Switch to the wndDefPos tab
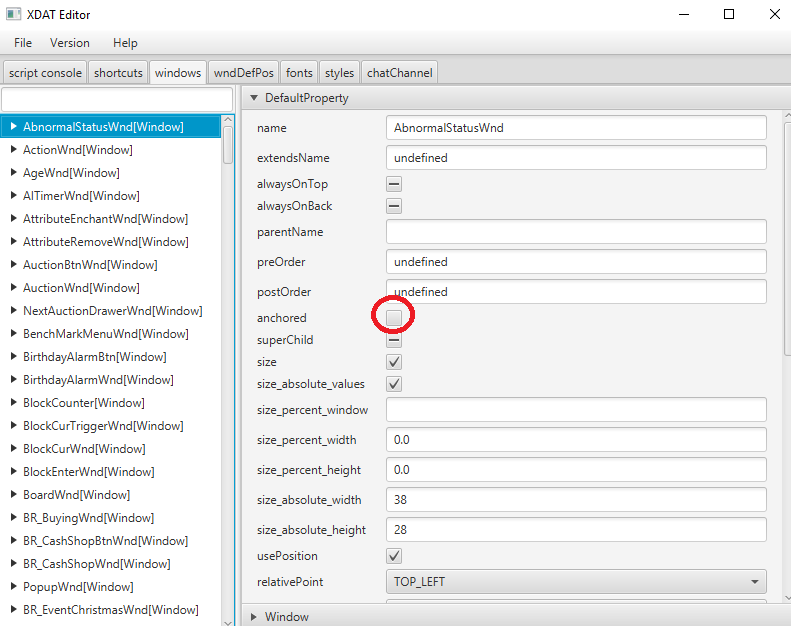 [x=244, y=73]
